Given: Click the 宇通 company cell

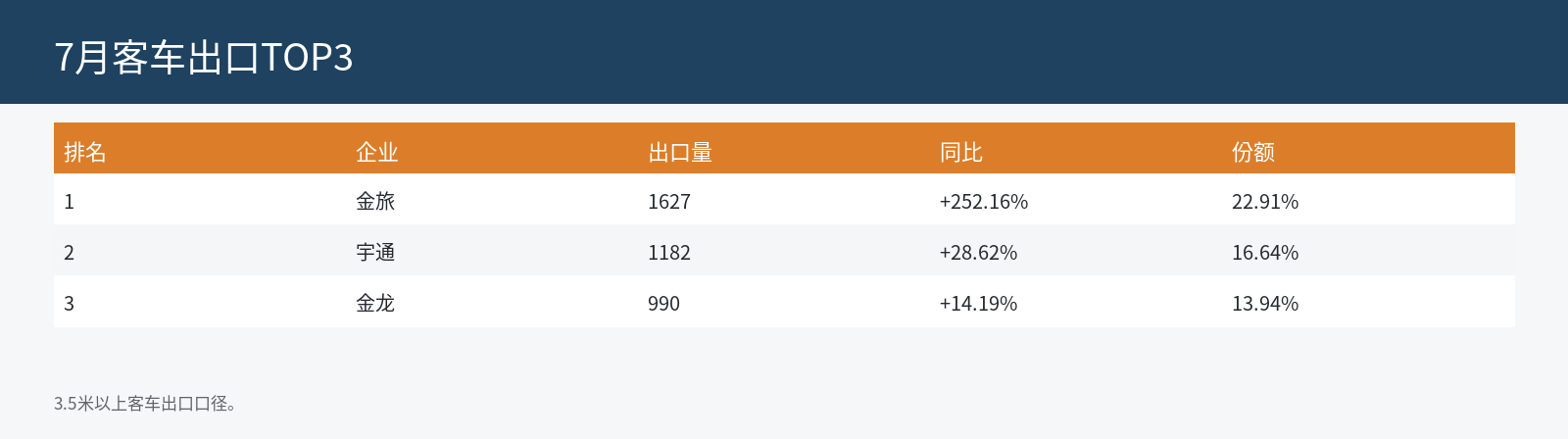Looking at the screenshot, I should (375, 252).
